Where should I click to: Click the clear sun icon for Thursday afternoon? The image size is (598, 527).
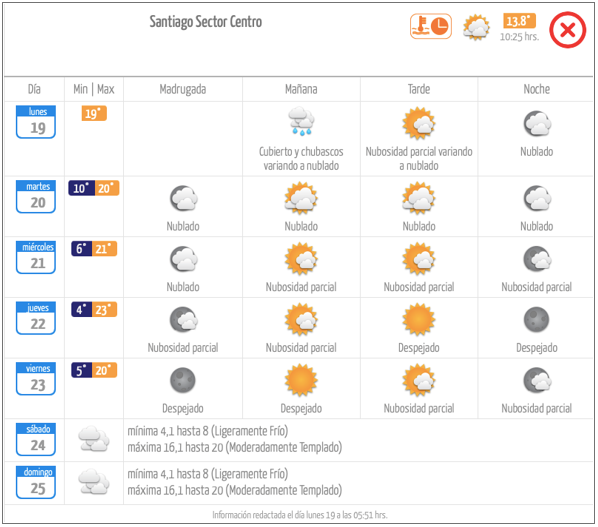pos(419,319)
